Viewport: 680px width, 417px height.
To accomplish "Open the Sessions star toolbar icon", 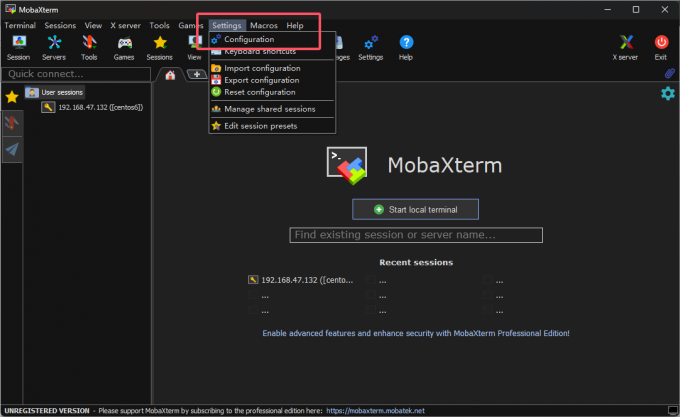I will [160, 48].
